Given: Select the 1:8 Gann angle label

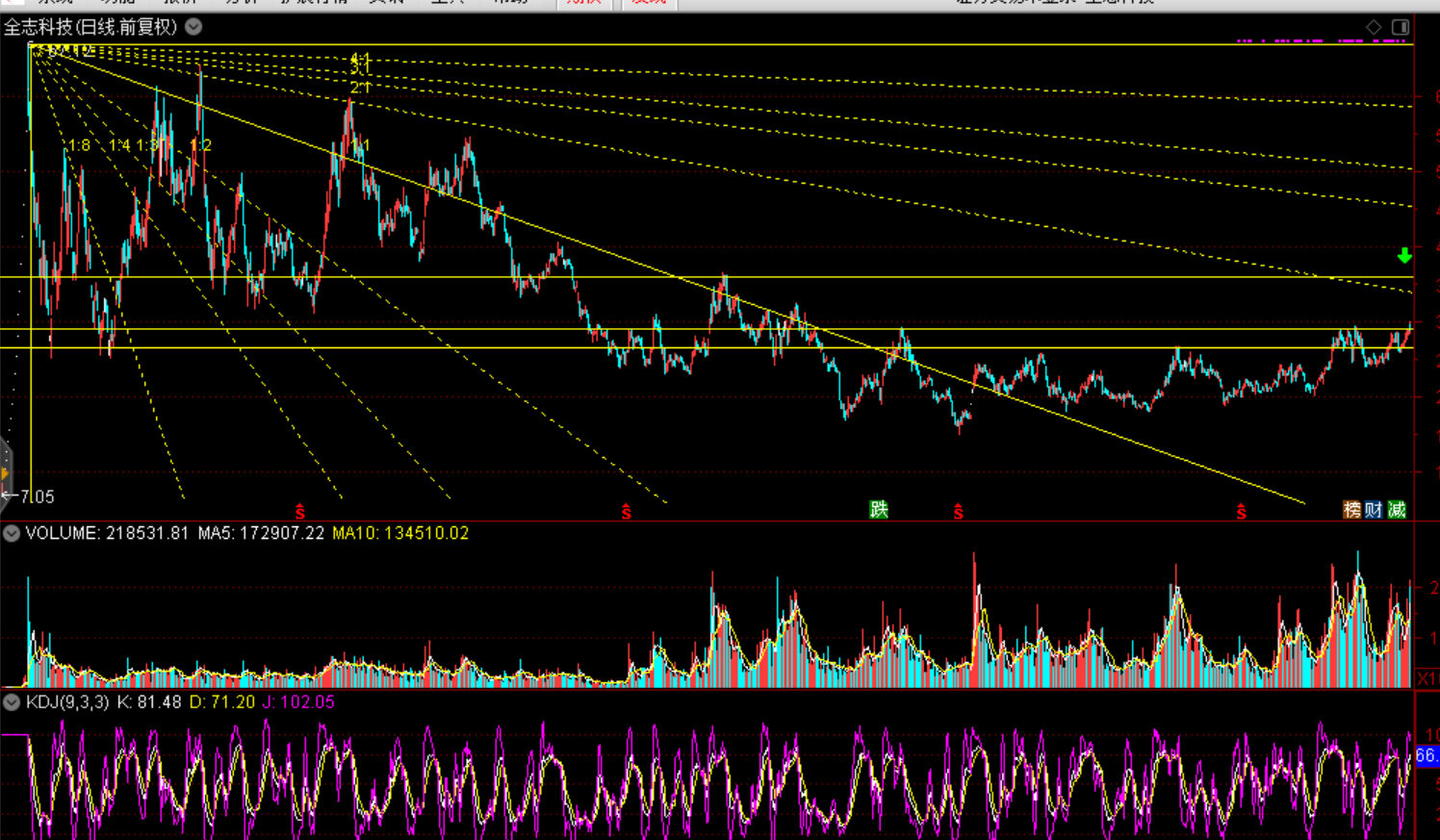Looking at the screenshot, I should click(x=79, y=145).
